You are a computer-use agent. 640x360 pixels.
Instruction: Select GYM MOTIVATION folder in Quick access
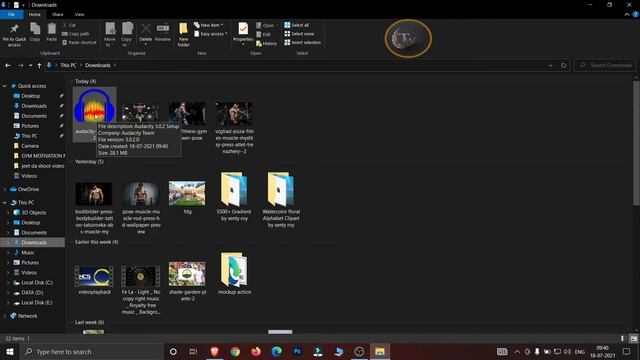tap(39, 156)
